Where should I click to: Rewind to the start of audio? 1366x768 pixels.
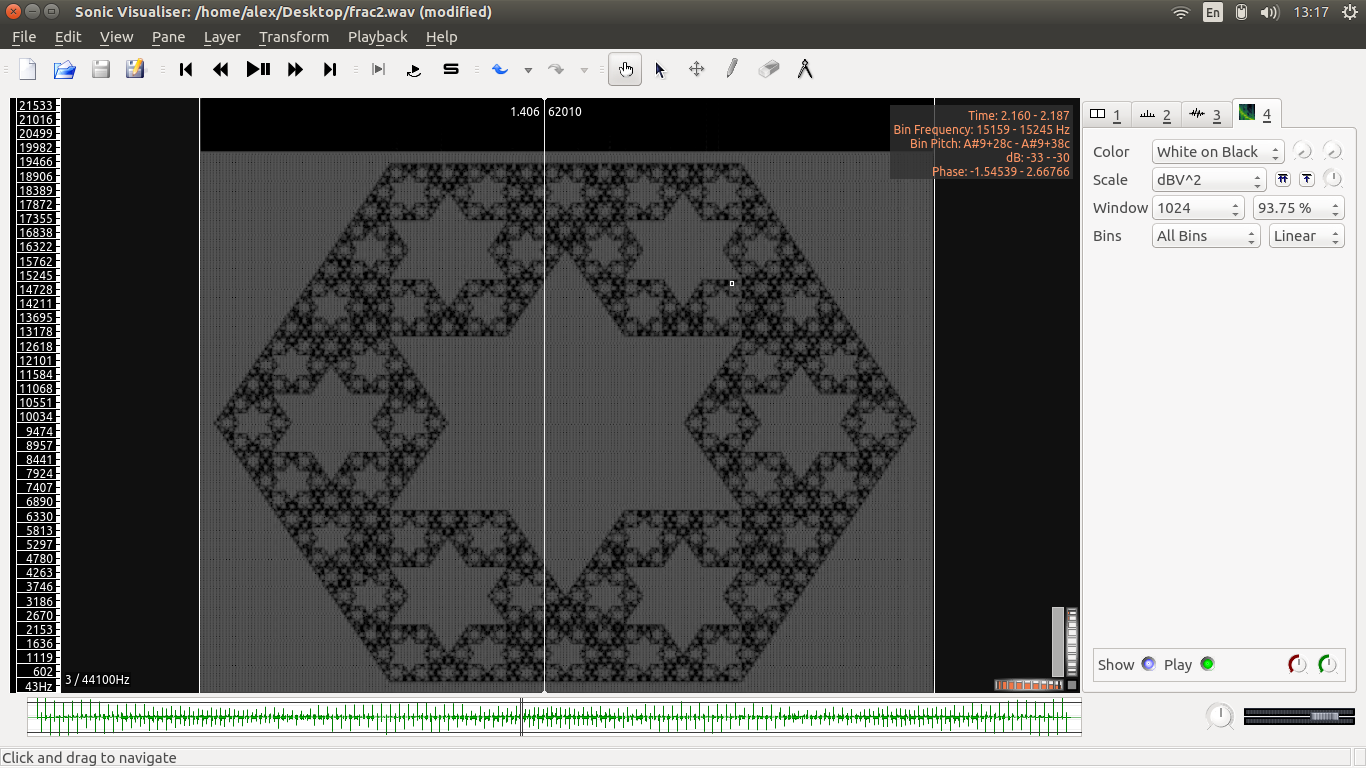click(x=186, y=69)
